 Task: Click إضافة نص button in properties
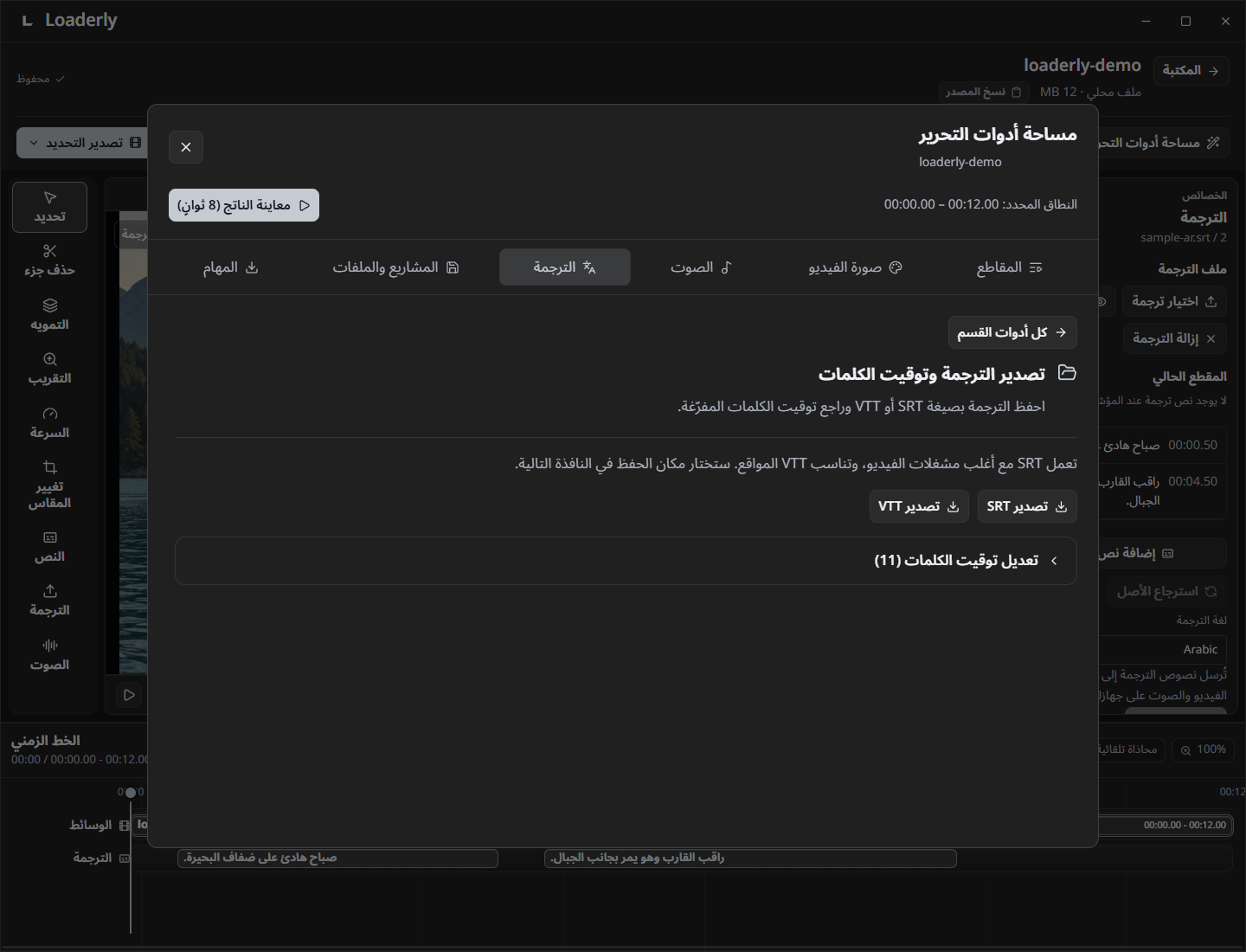pos(1162,553)
